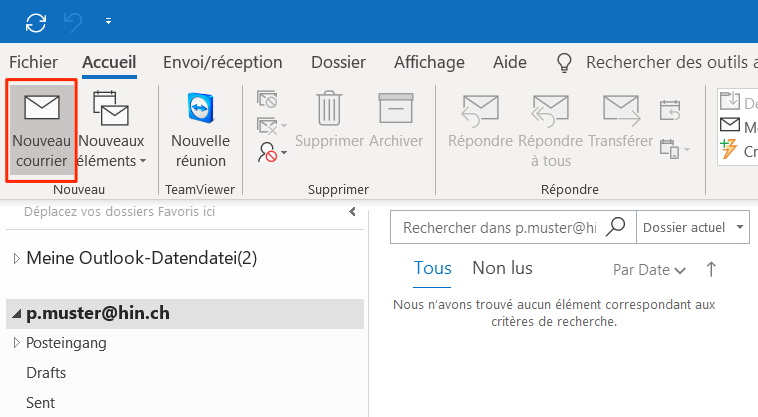
Task: Click Répondre à tous icon
Action: (x=551, y=111)
